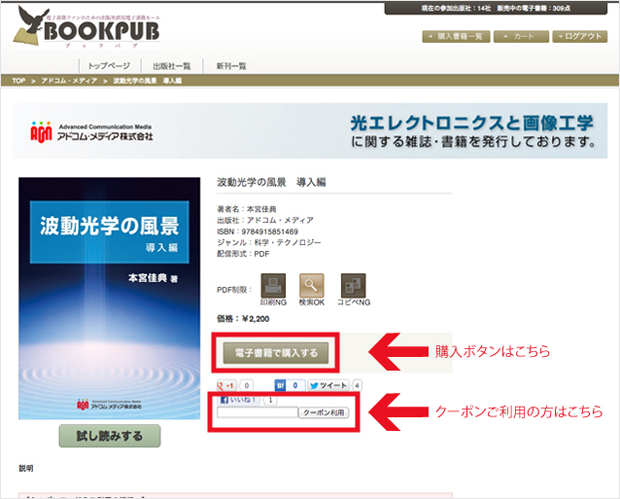Click the ログアウト button

tap(580, 36)
